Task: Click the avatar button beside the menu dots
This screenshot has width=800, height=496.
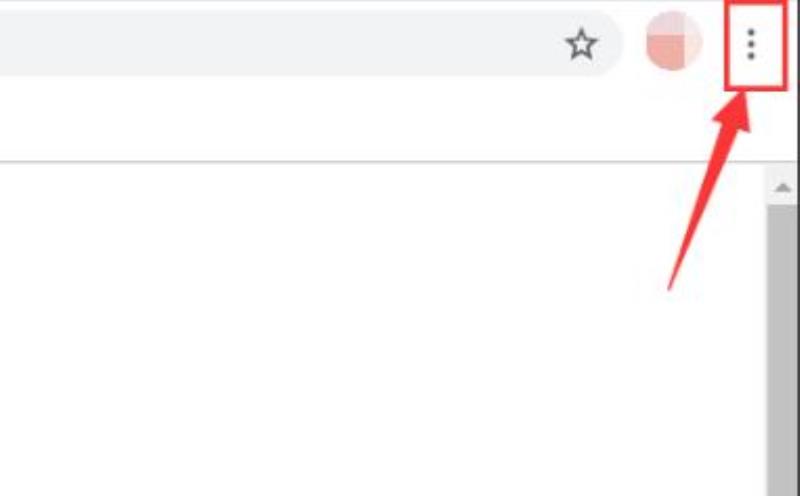Action: (674, 40)
